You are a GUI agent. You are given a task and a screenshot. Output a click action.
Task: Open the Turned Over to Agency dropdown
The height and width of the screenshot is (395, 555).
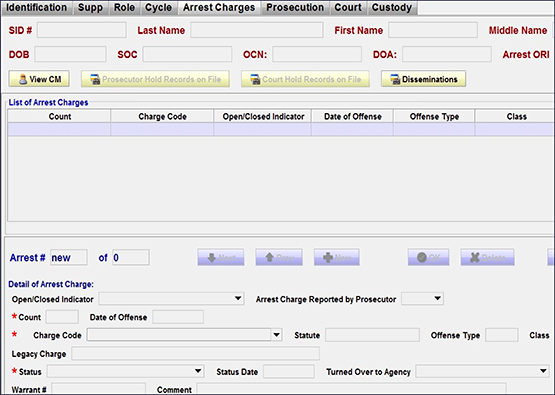click(x=483, y=371)
